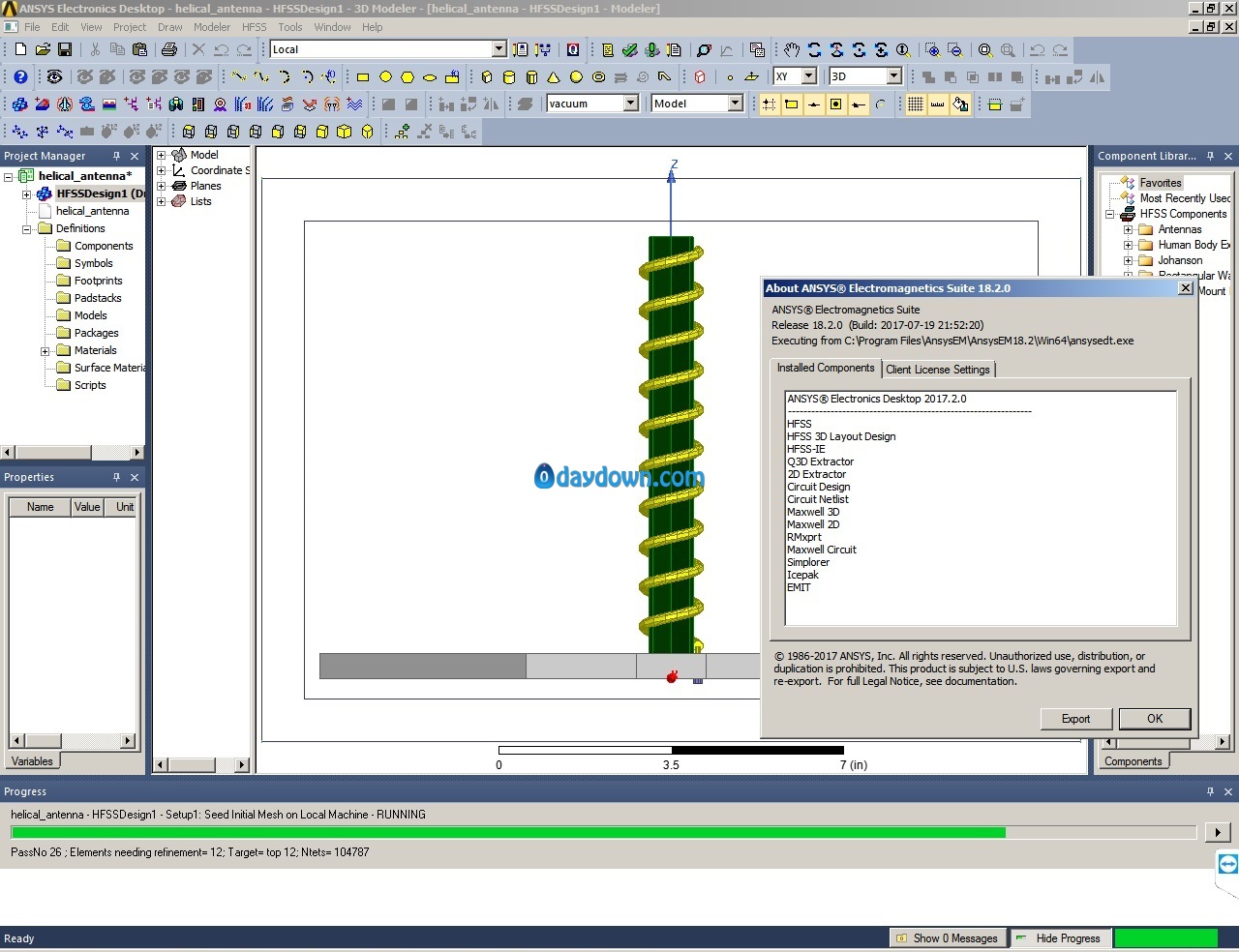Screen dimensions: 1239x952
Task: Click the Draw Plane icon
Action: (752, 76)
